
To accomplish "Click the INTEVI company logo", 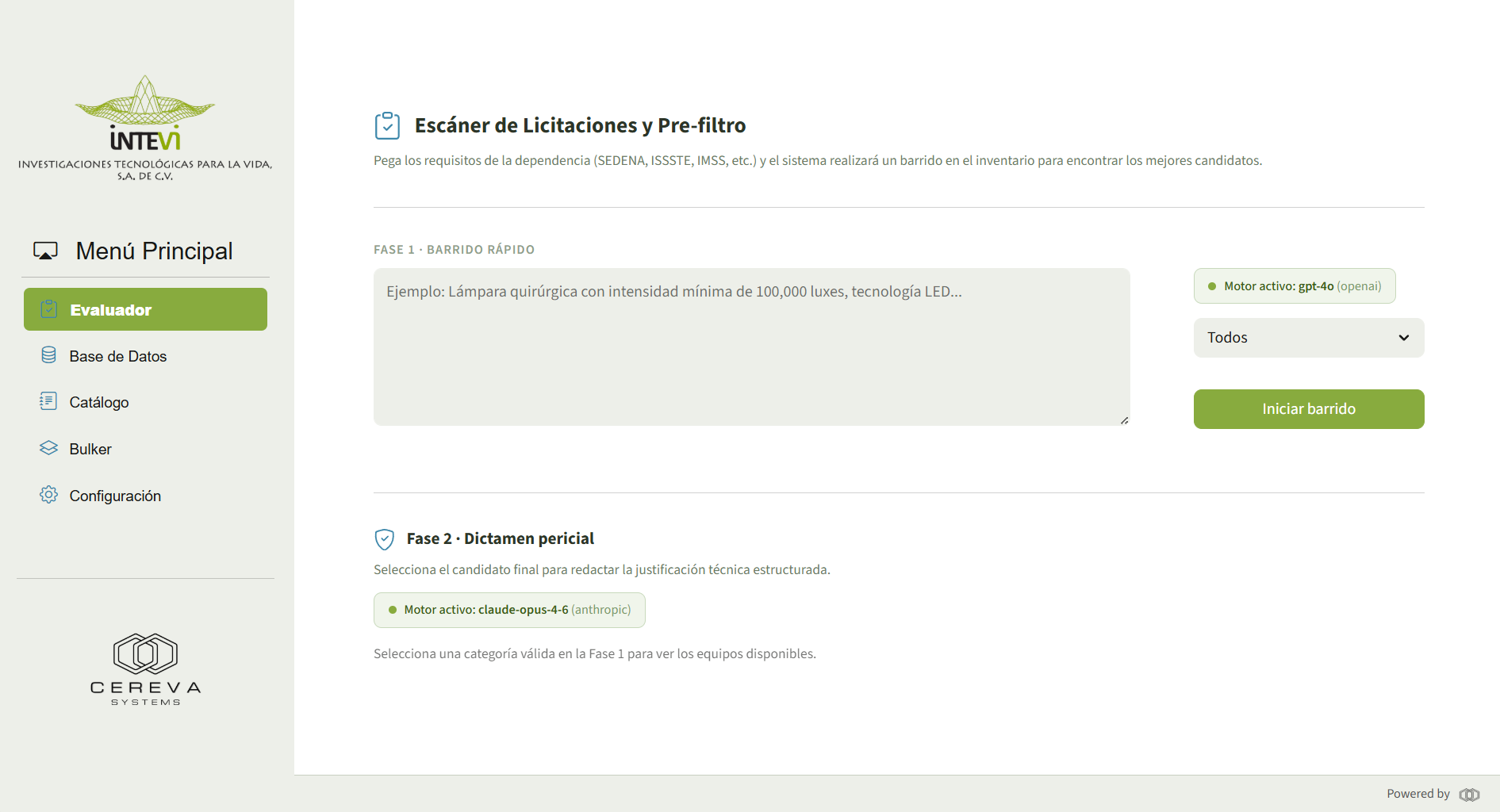I will pyautogui.click(x=145, y=128).
